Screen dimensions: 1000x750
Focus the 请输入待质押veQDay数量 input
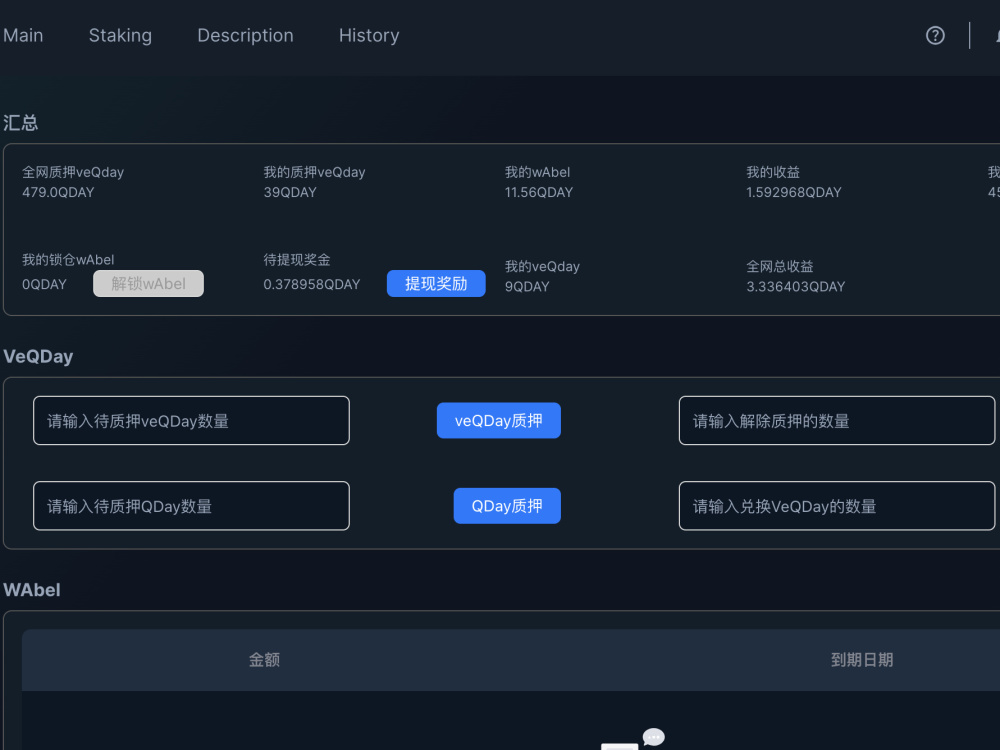[x=191, y=420]
